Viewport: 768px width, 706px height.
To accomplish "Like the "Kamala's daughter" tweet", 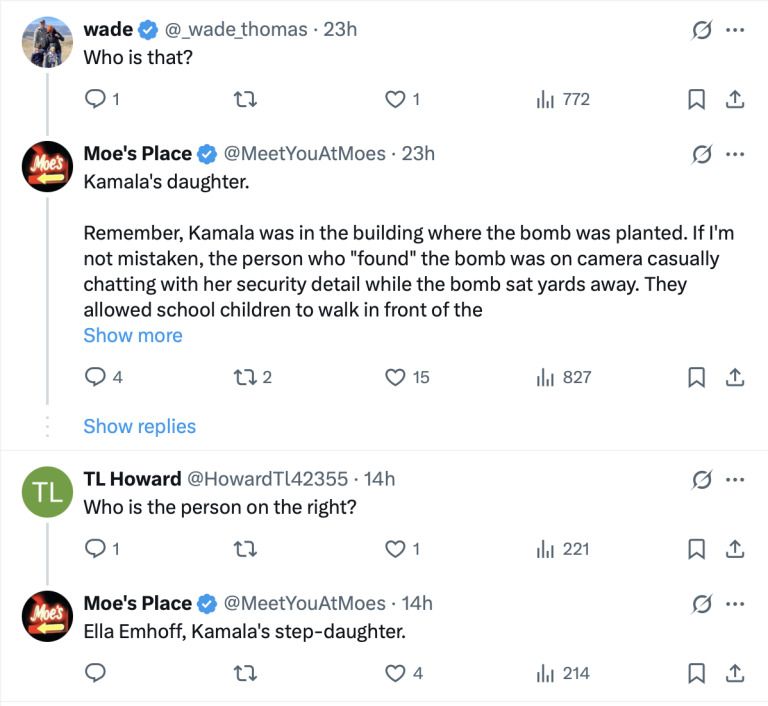I will pyautogui.click(x=396, y=377).
